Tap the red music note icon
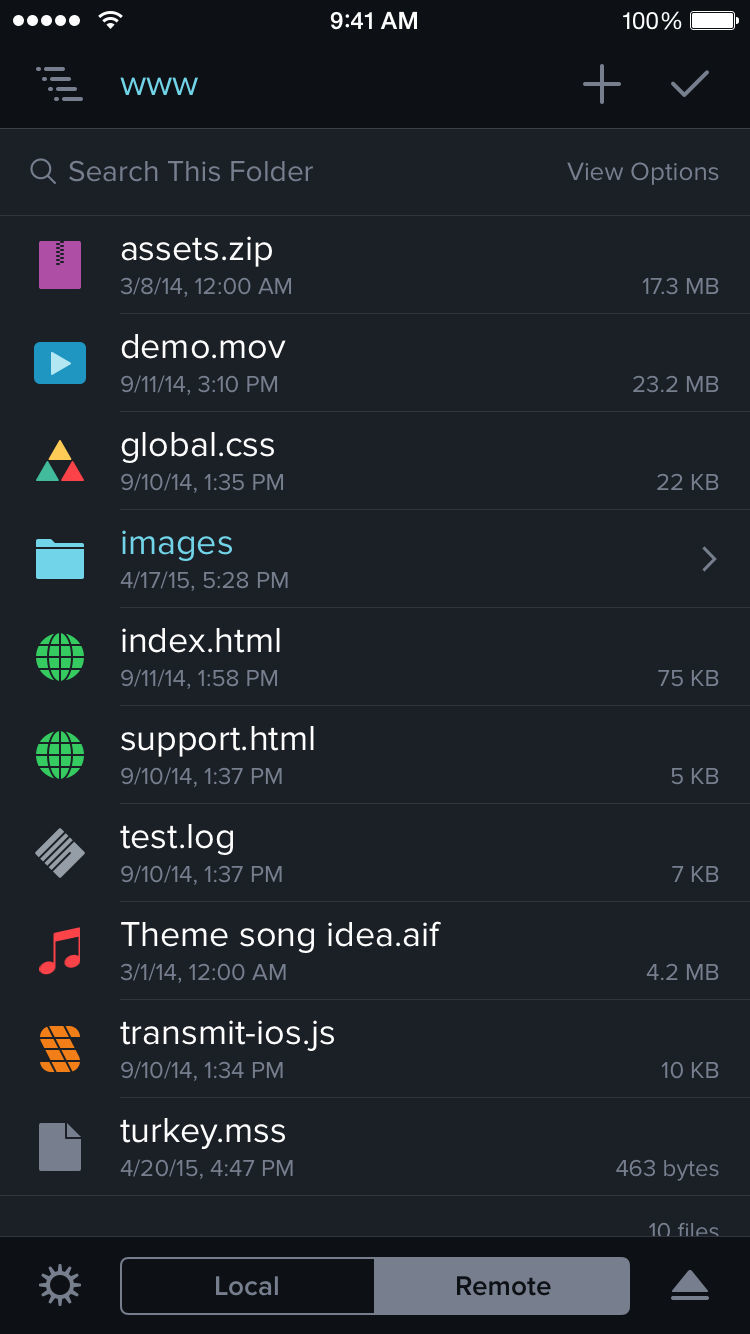Viewport: 750px width, 1334px height. pos(60,951)
